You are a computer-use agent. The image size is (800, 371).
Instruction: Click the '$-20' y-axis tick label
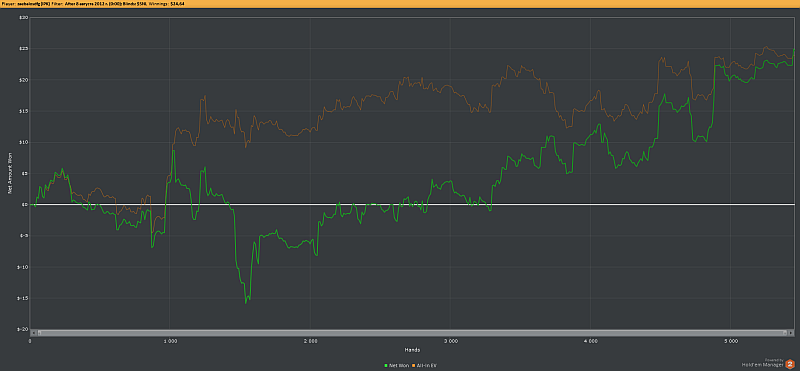click(23, 329)
